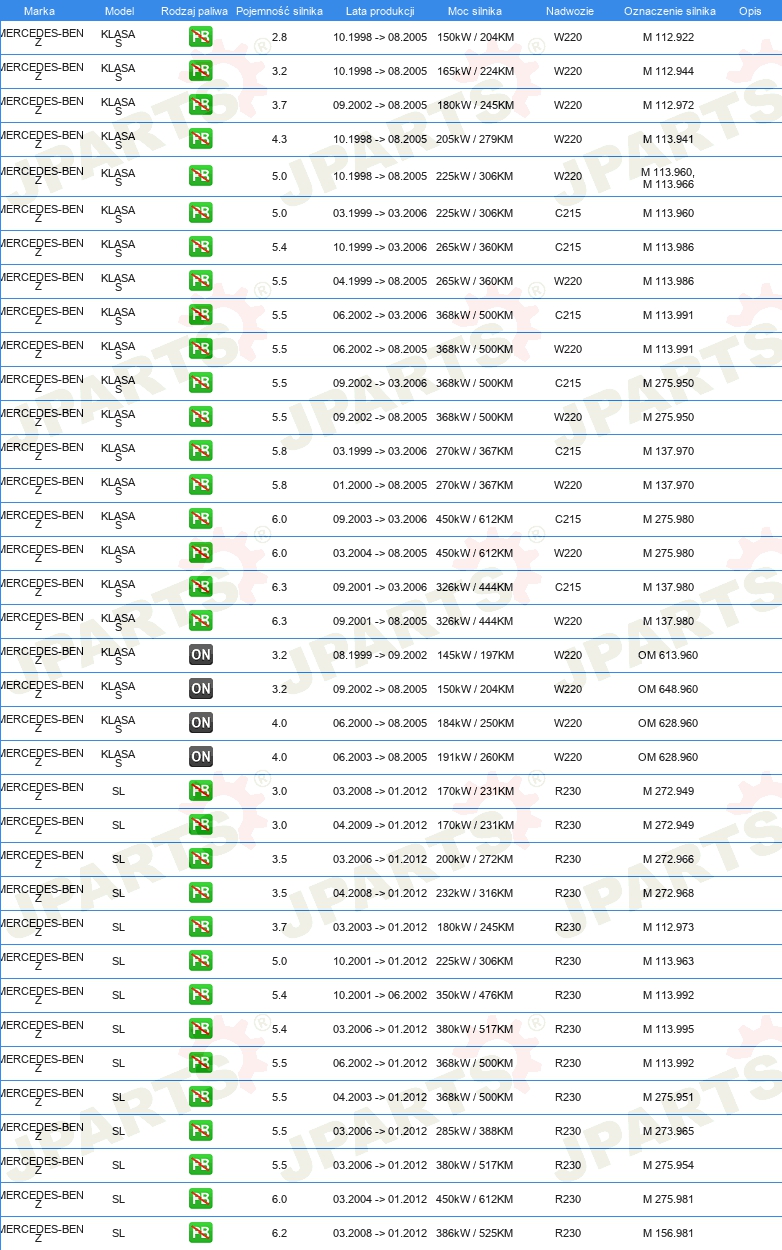
Task: Click petrol icon in SL M 113.995 row
Action: pyautogui.click(x=201, y=1030)
